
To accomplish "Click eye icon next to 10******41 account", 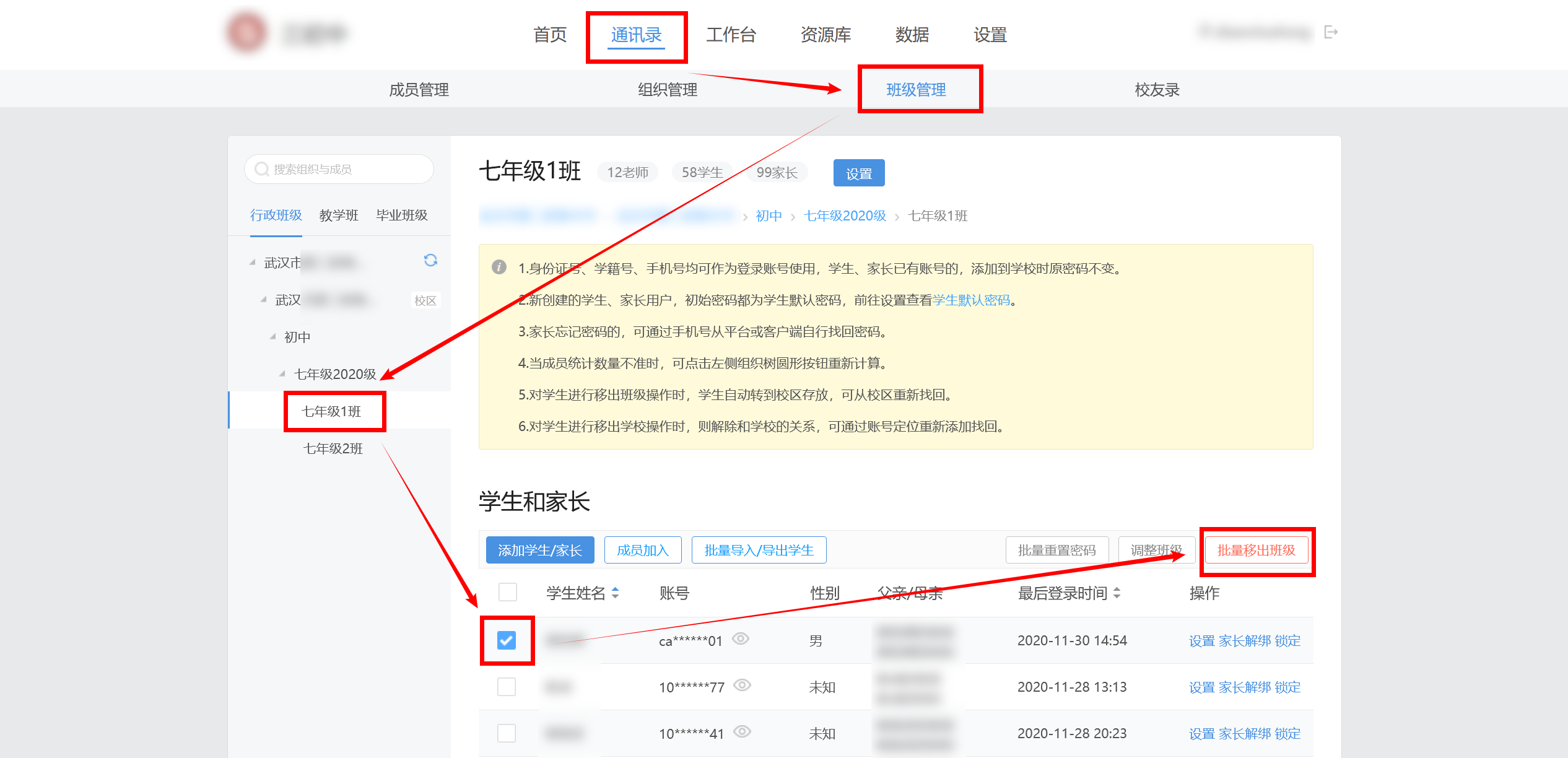I will (x=742, y=731).
